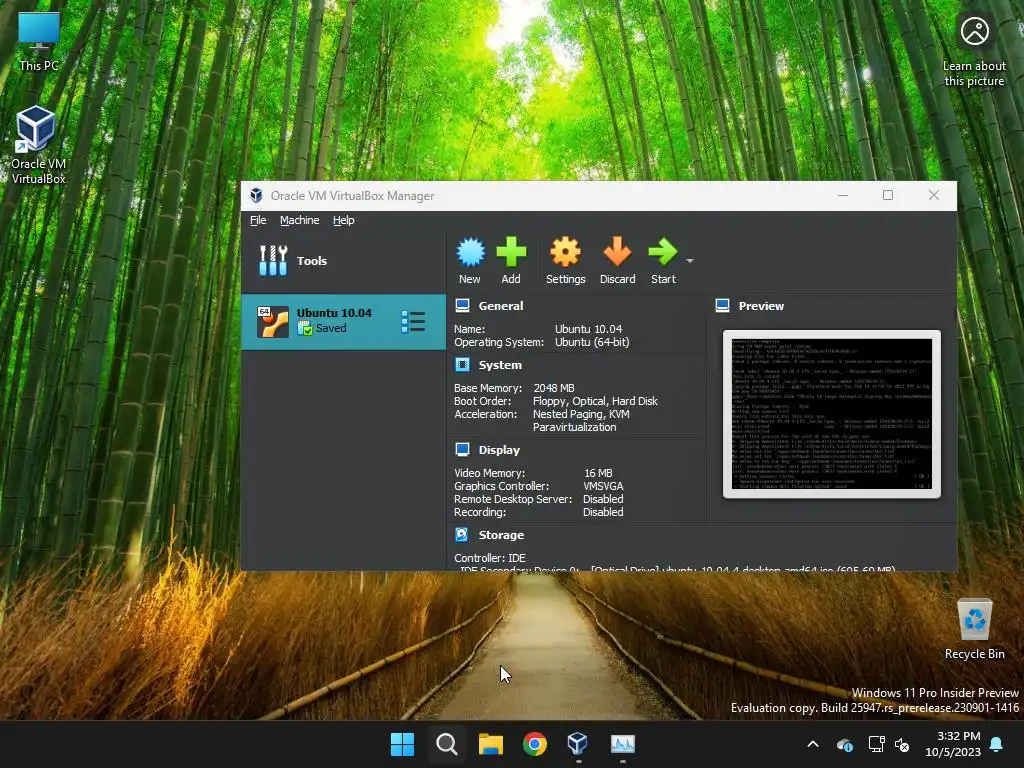Screen dimensions: 1024x768
Task: Click the '2048 MB' base memory value
Action: [554, 388]
